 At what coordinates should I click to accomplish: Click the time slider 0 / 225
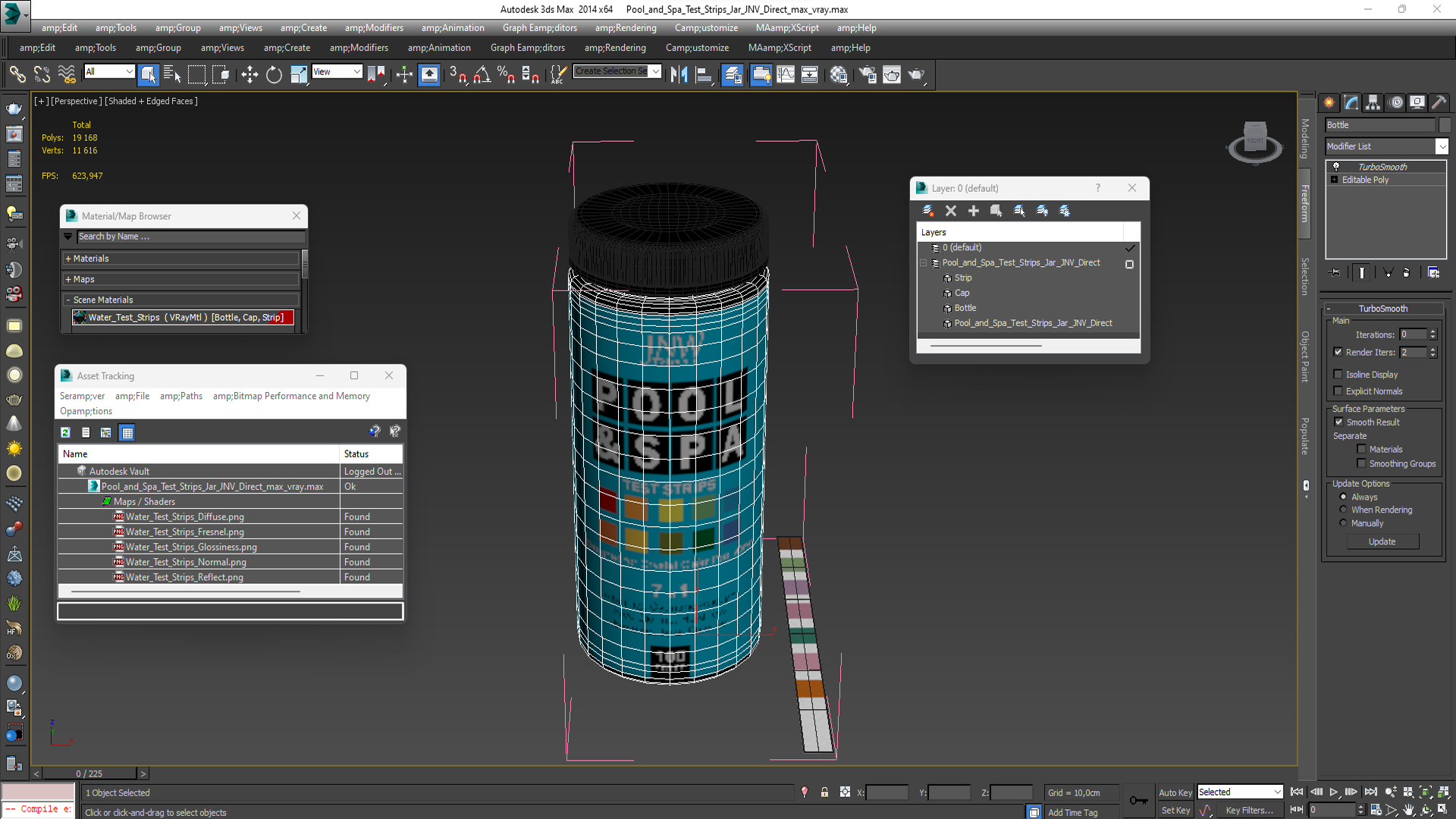coord(89,773)
